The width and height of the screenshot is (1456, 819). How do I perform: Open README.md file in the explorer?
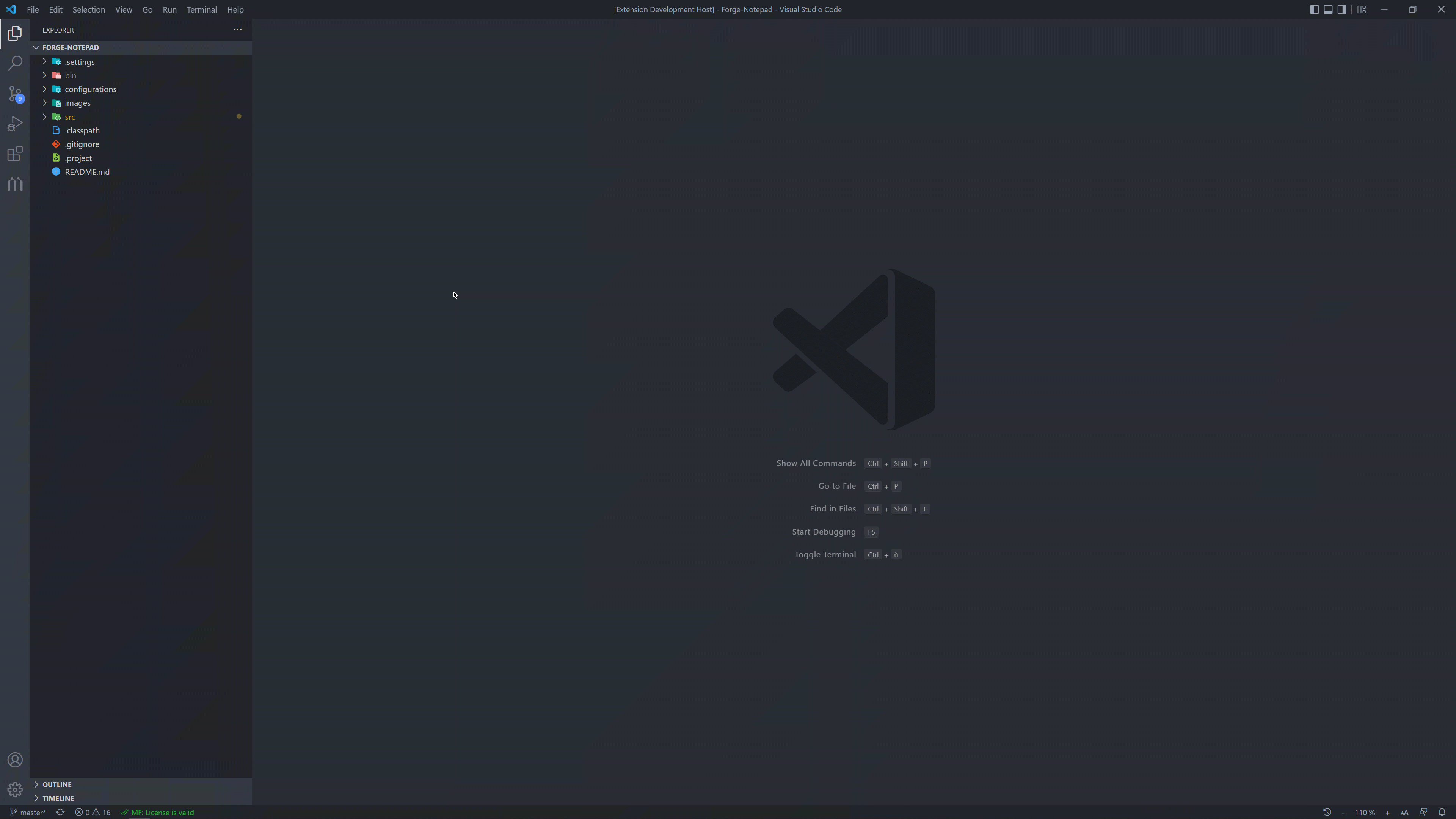(x=87, y=172)
